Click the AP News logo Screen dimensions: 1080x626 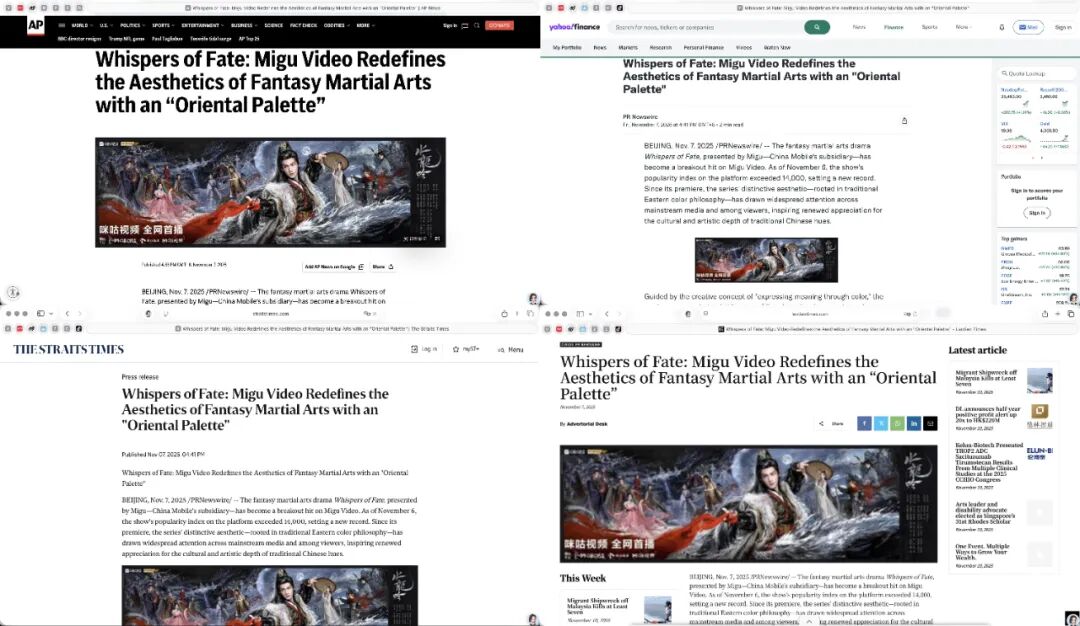(35, 25)
